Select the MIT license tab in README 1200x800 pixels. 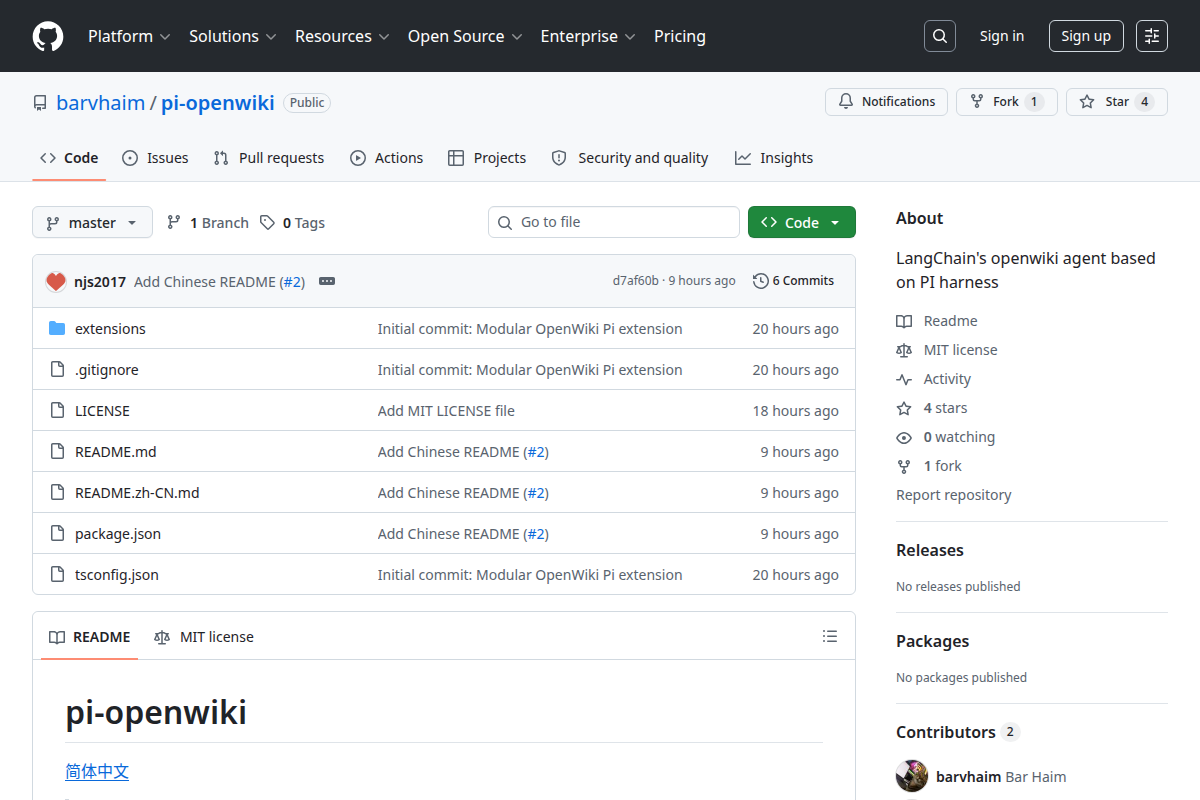pos(204,637)
